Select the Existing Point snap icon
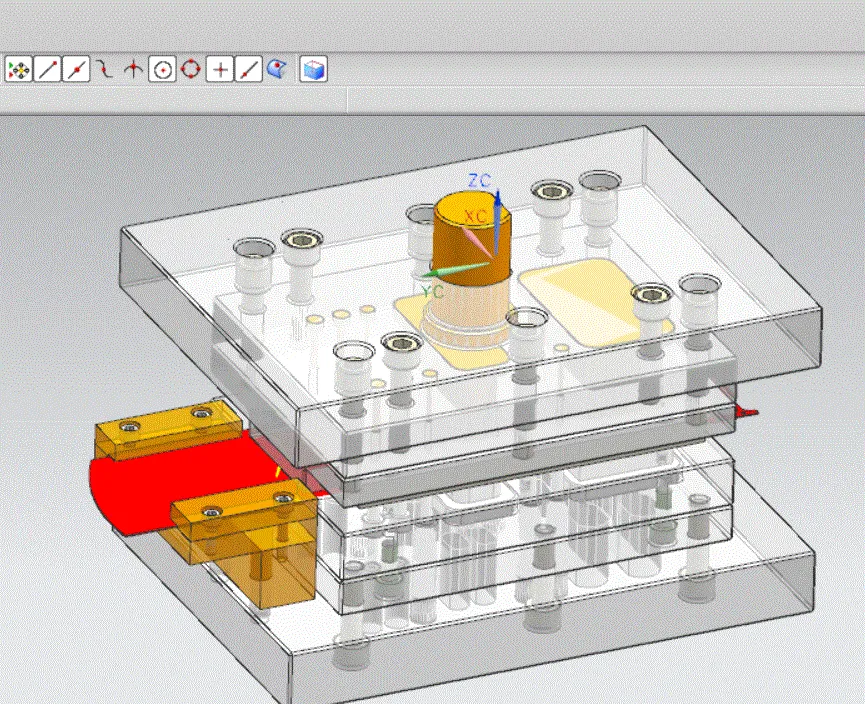 (x=219, y=69)
